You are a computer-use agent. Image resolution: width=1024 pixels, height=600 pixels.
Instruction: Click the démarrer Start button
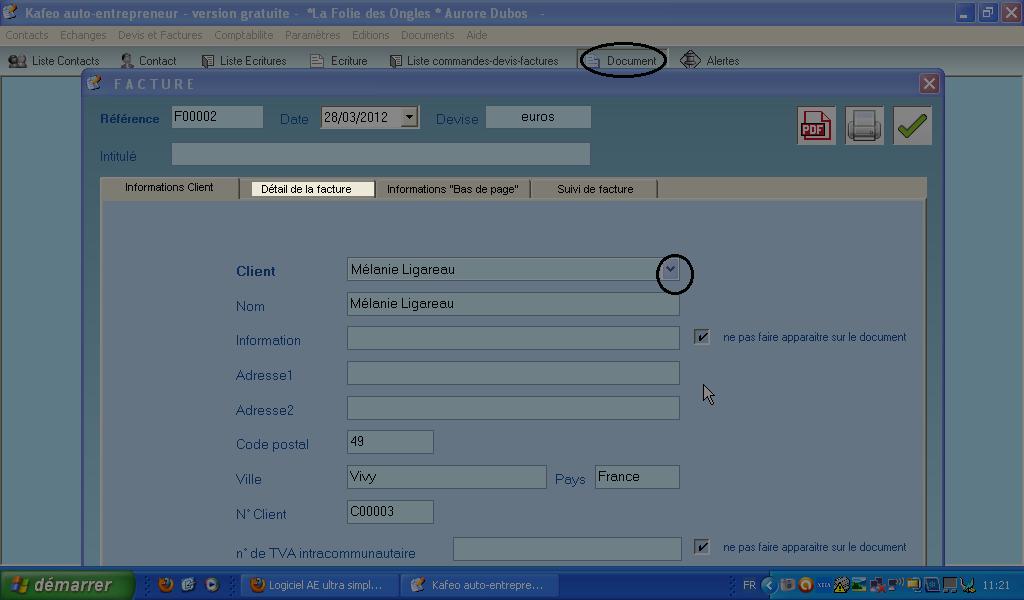tap(66, 585)
